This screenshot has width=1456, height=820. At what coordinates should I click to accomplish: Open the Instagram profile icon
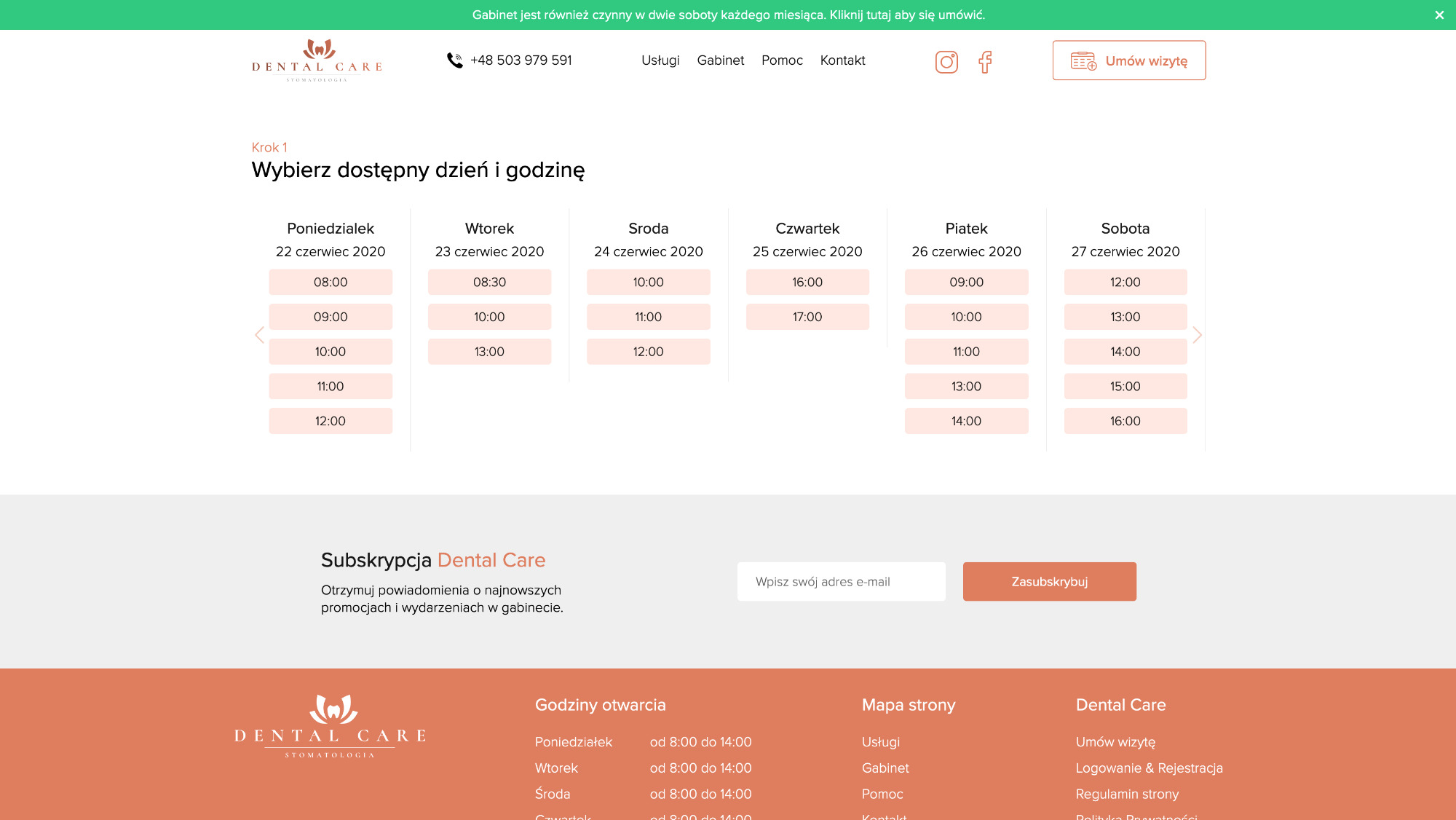[x=946, y=62]
